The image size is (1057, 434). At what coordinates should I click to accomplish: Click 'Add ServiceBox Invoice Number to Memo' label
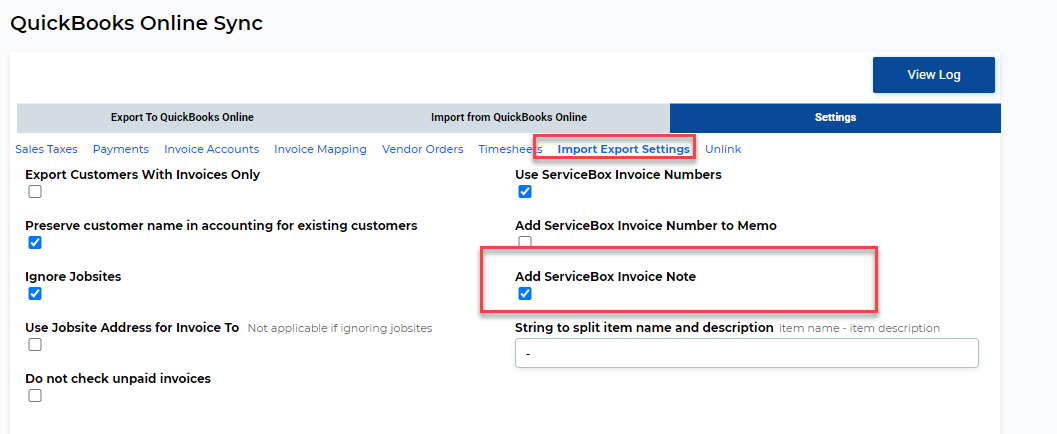point(646,226)
